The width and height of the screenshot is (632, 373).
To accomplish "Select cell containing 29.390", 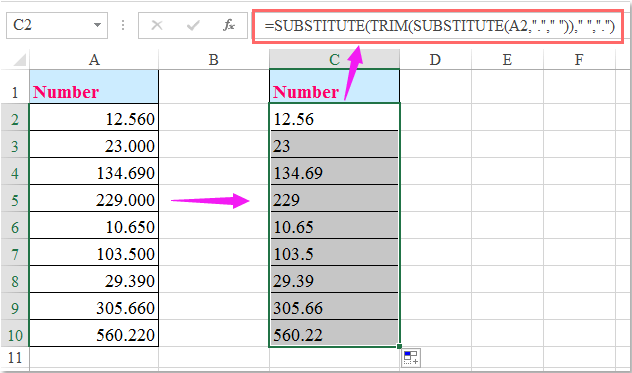I will point(94,279).
